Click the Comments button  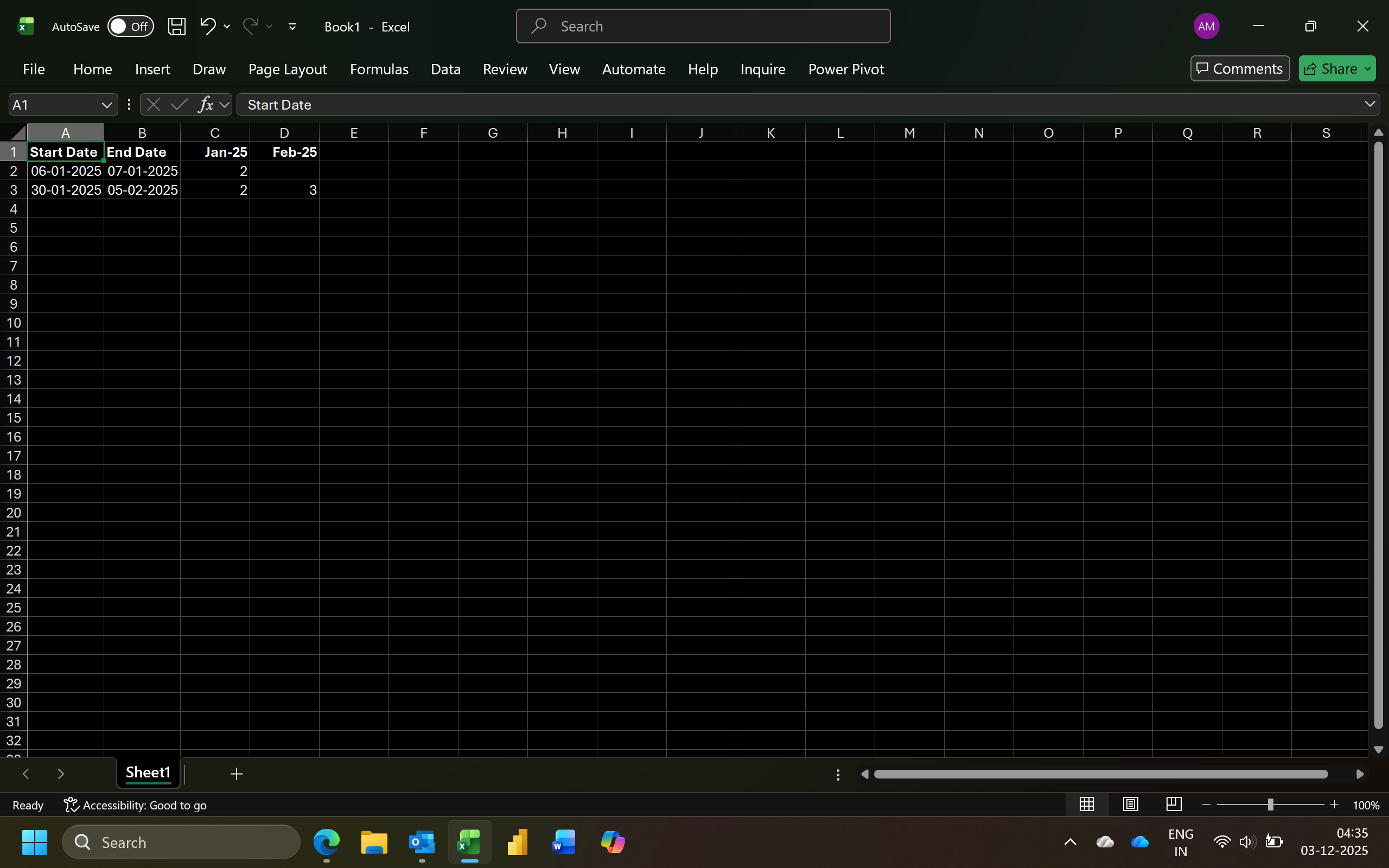pos(1239,69)
